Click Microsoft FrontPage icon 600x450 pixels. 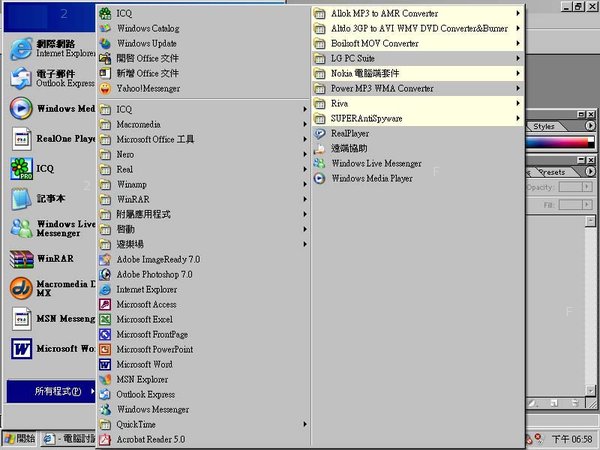point(105,334)
